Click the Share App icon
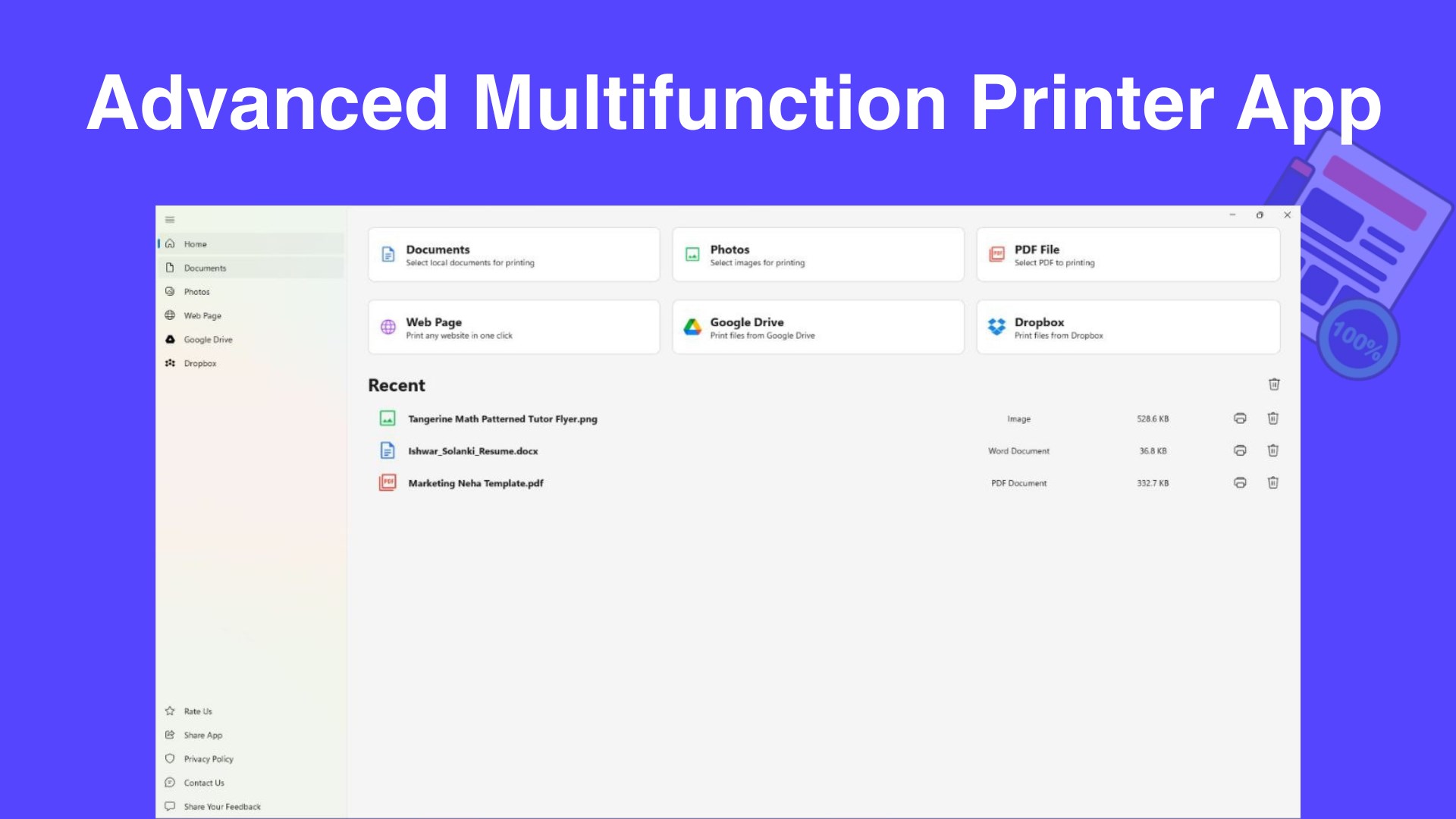The image size is (1456, 819). [x=170, y=734]
